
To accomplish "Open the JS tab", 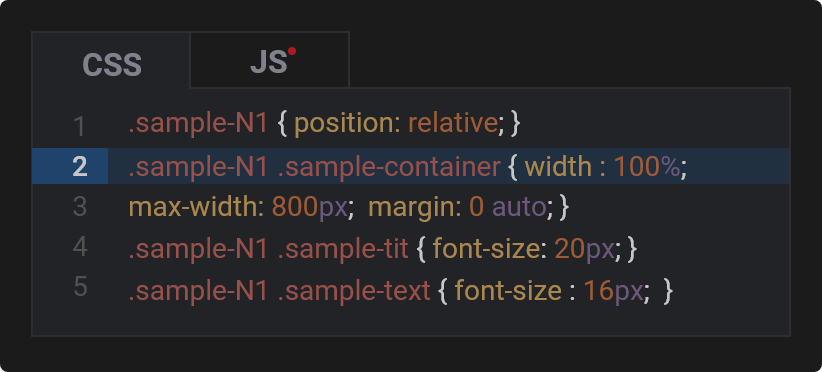I will point(269,60).
